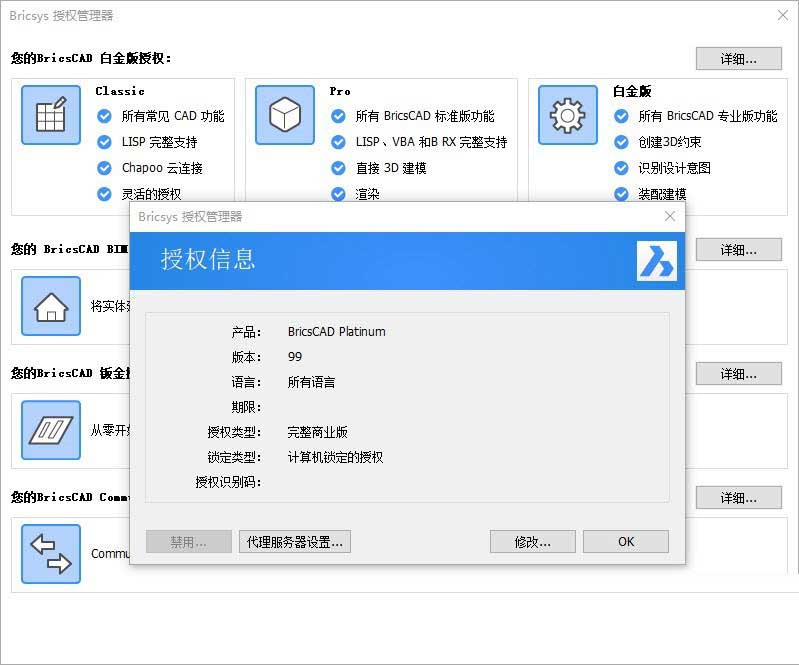The width and height of the screenshot is (799, 665).
Task: Click the greyed 禁用... button
Action: [189, 542]
